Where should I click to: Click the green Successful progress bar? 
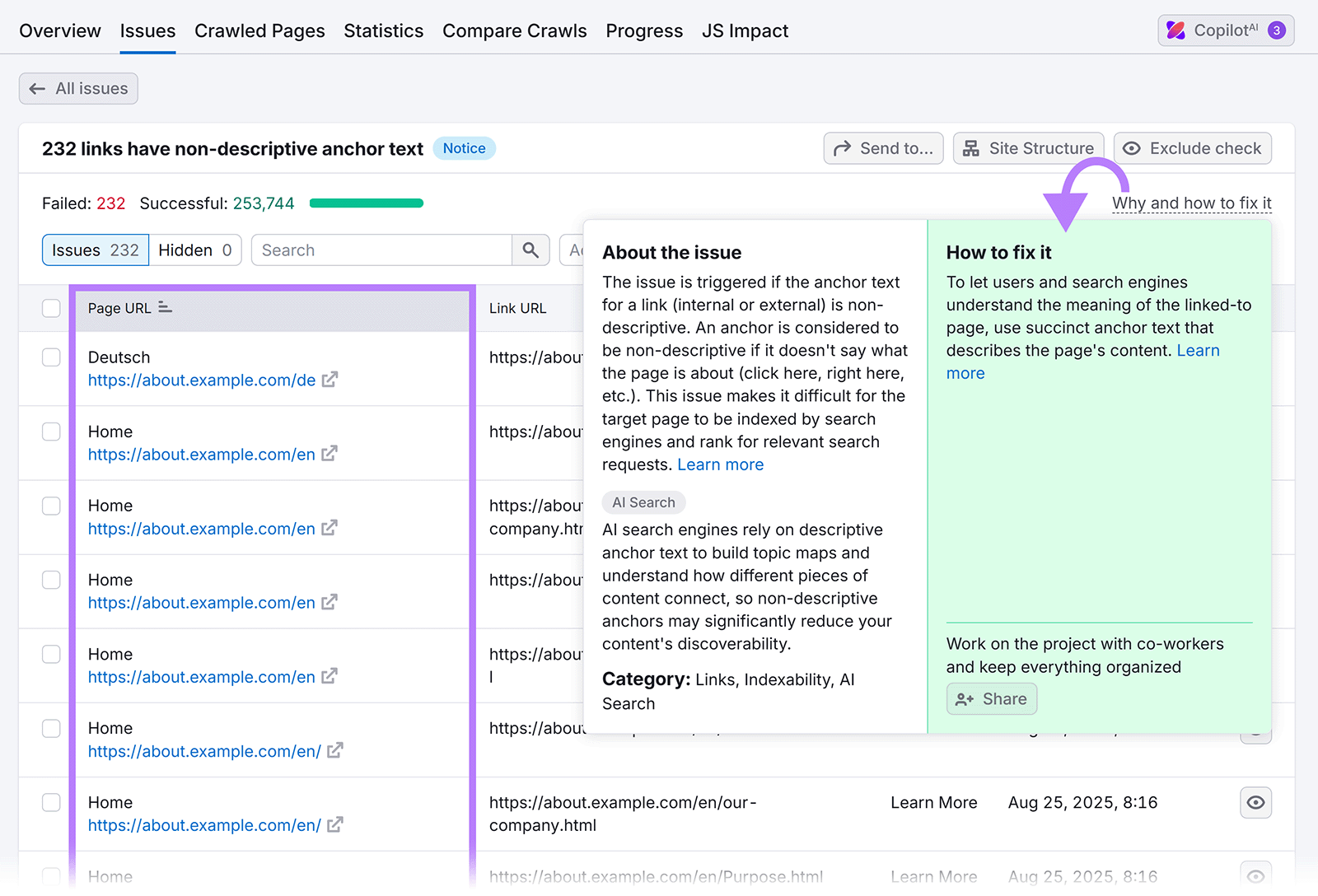point(366,203)
